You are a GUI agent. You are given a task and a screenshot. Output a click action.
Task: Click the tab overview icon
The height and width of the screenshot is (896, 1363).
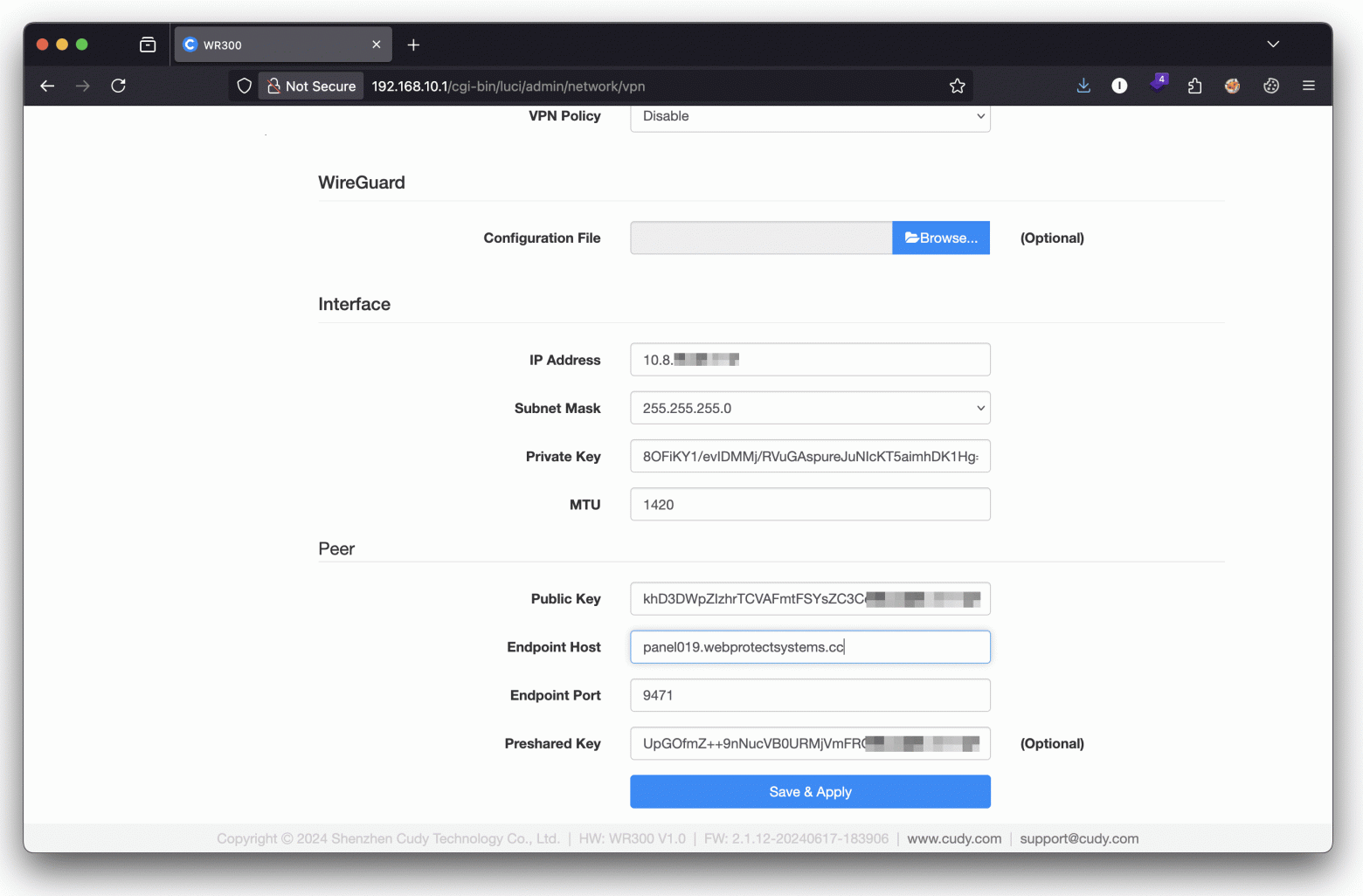pos(148,45)
